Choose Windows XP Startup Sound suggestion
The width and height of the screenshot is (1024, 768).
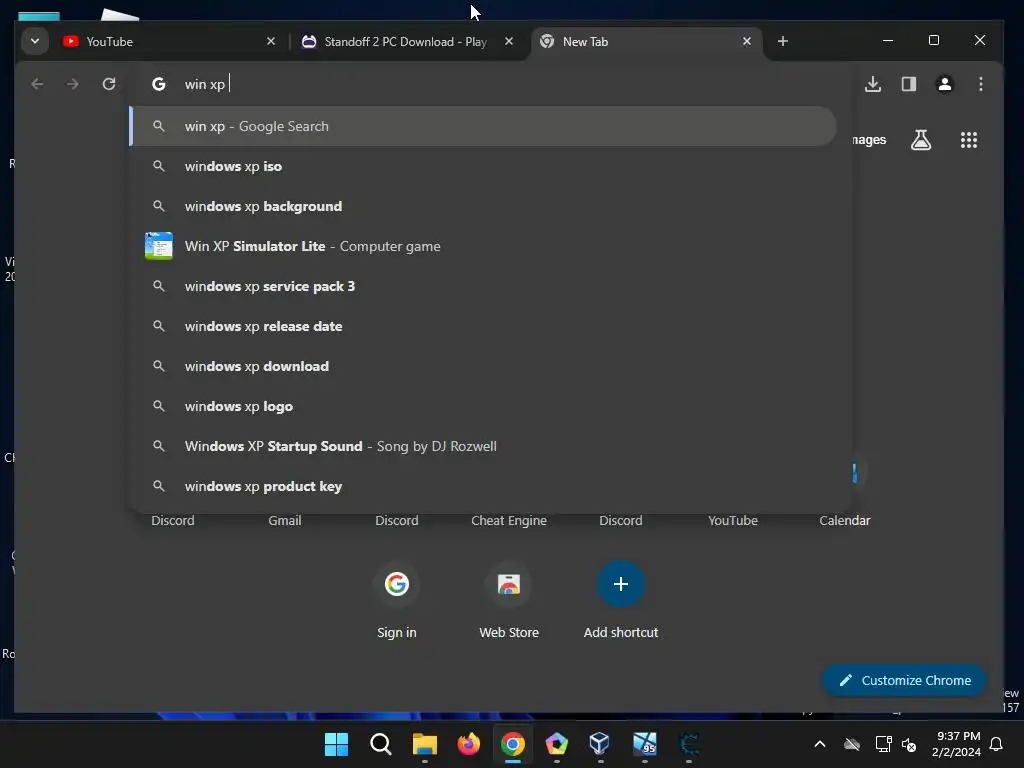[x=483, y=446]
